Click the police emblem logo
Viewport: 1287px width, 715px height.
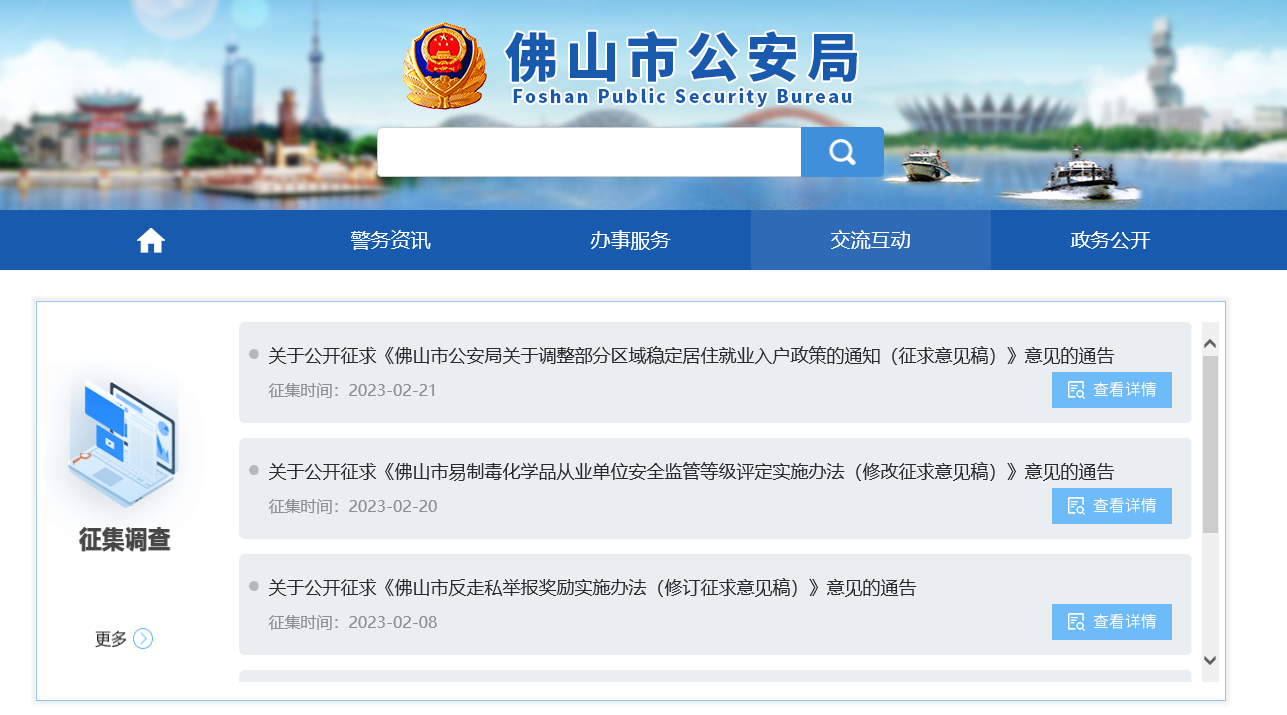(444, 66)
